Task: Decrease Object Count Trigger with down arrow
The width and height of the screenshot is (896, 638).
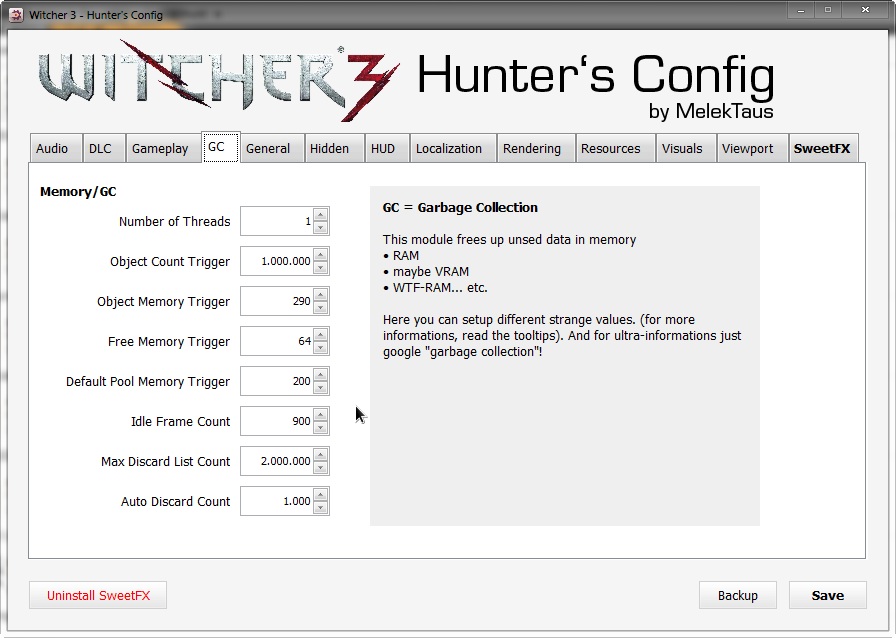Action: (320, 268)
